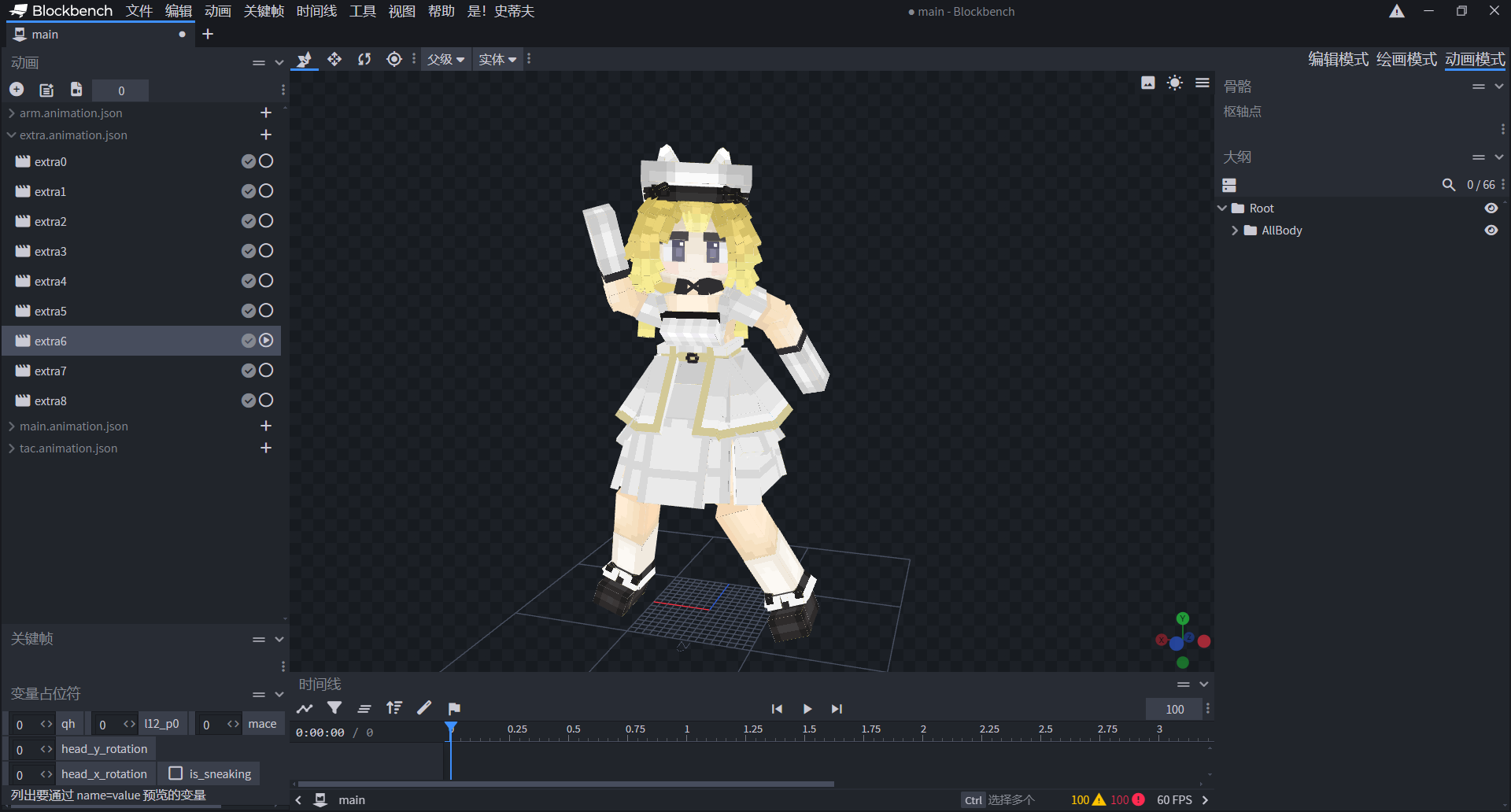
Task: Open the 关键帧 menu
Action: 264,11
